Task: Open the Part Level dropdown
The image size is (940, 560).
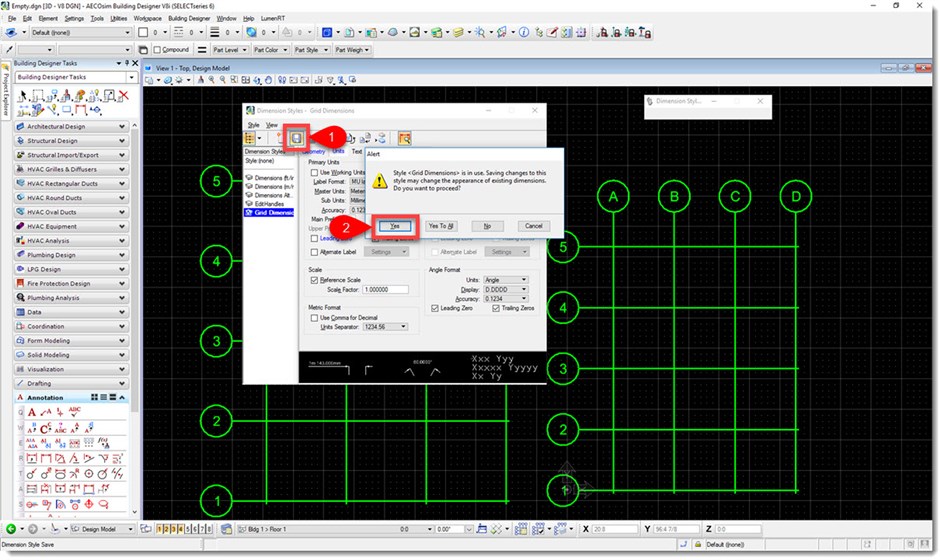Action: pos(230,50)
